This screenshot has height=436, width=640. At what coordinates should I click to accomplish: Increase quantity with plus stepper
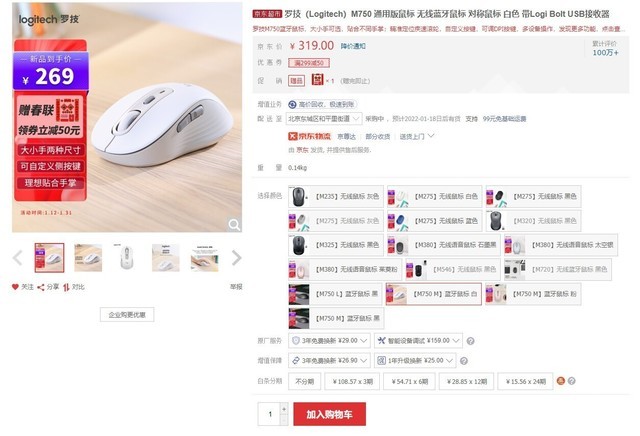point(284,409)
